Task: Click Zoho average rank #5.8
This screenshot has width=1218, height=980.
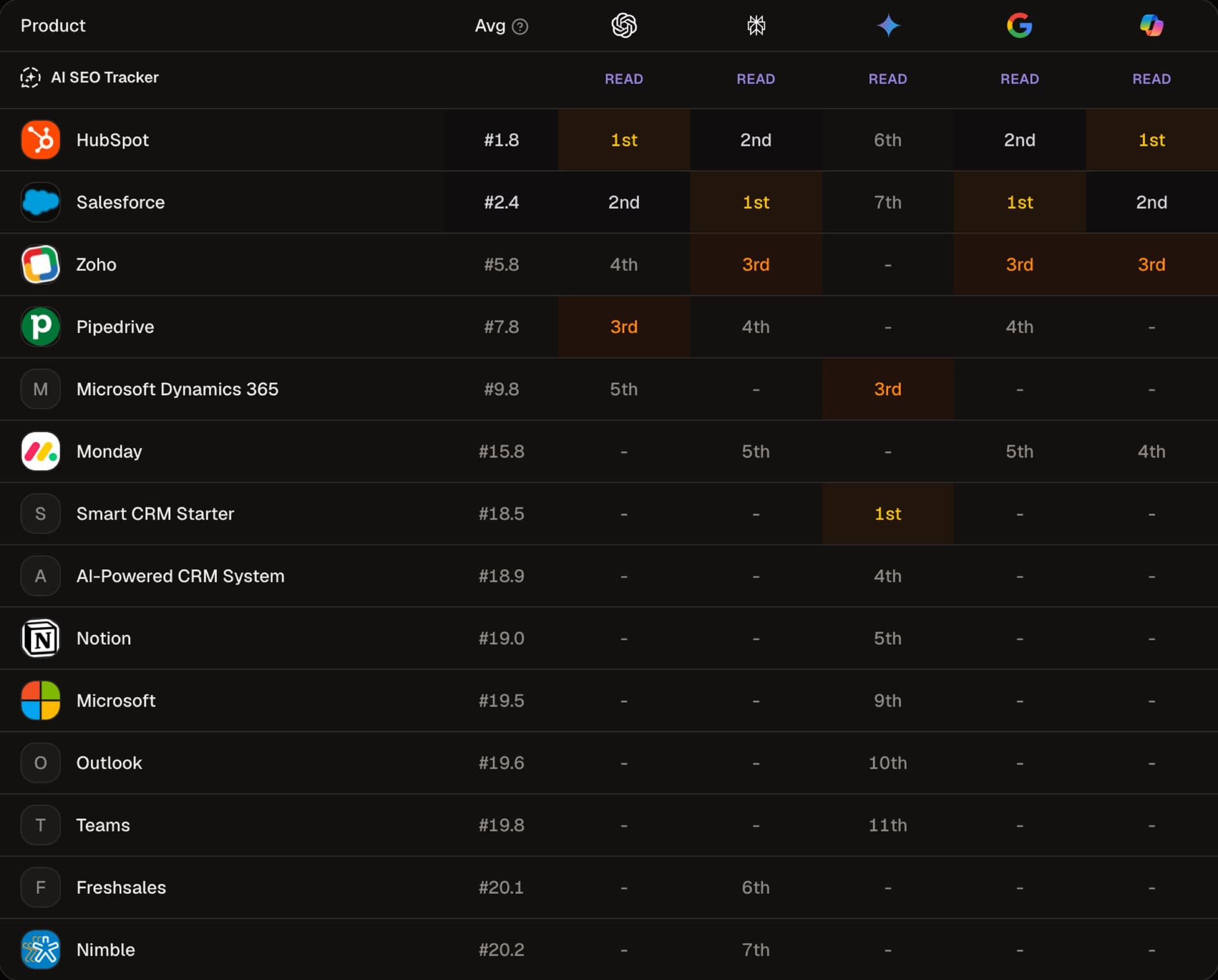Action: (501, 264)
